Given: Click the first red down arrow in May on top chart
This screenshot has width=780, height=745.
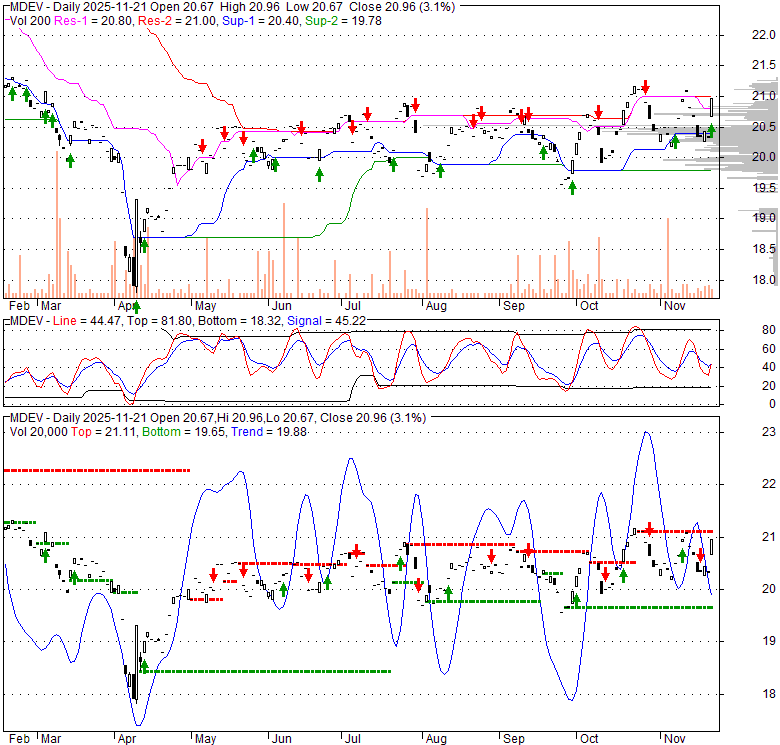Looking at the screenshot, I should tap(224, 133).
